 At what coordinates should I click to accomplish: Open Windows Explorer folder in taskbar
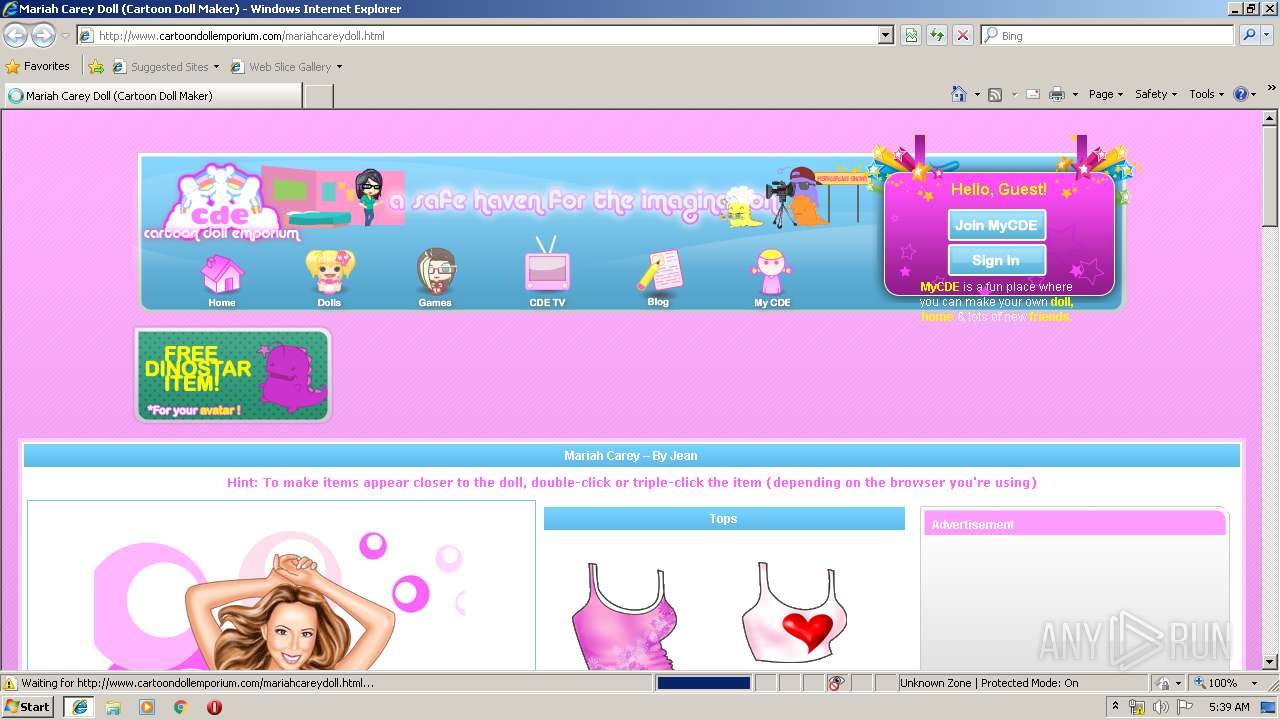pyautogui.click(x=113, y=707)
